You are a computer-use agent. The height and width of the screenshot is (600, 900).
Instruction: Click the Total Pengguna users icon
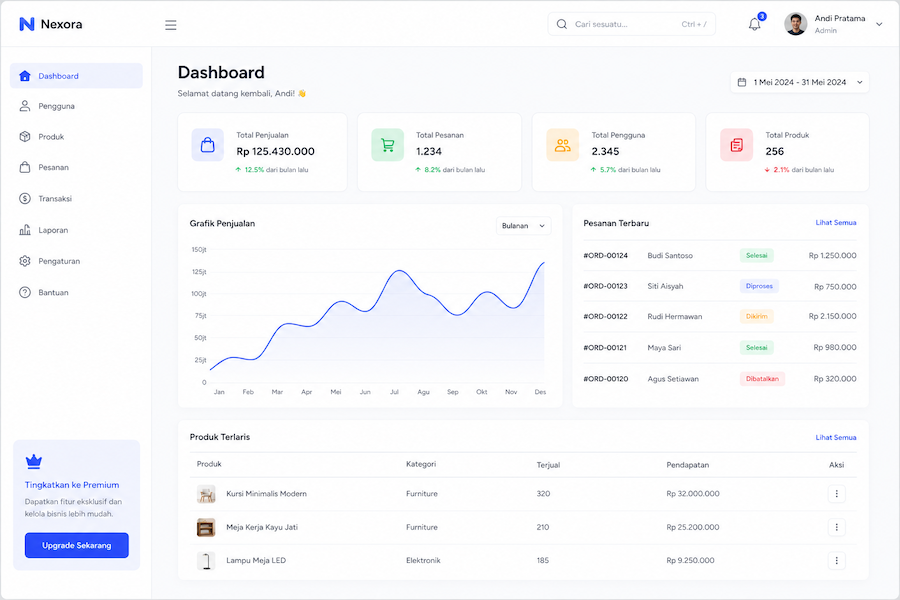tap(562, 145)
